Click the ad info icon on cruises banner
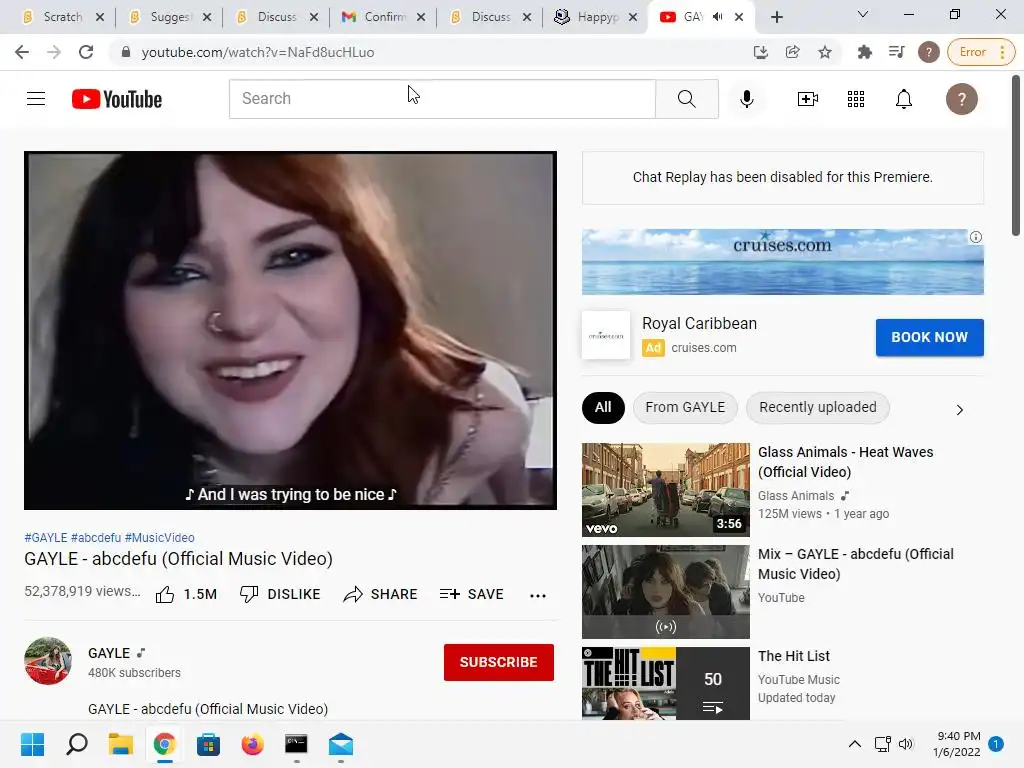 click(976, 237)
